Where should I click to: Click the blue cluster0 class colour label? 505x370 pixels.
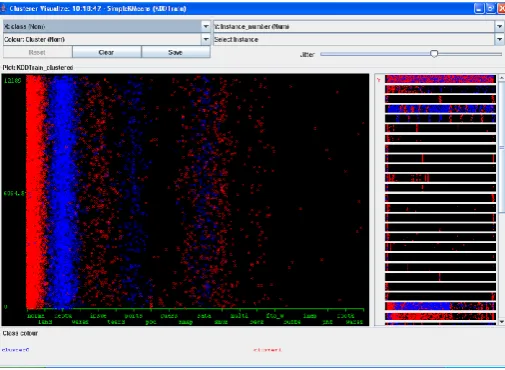[x=15, y=350]
